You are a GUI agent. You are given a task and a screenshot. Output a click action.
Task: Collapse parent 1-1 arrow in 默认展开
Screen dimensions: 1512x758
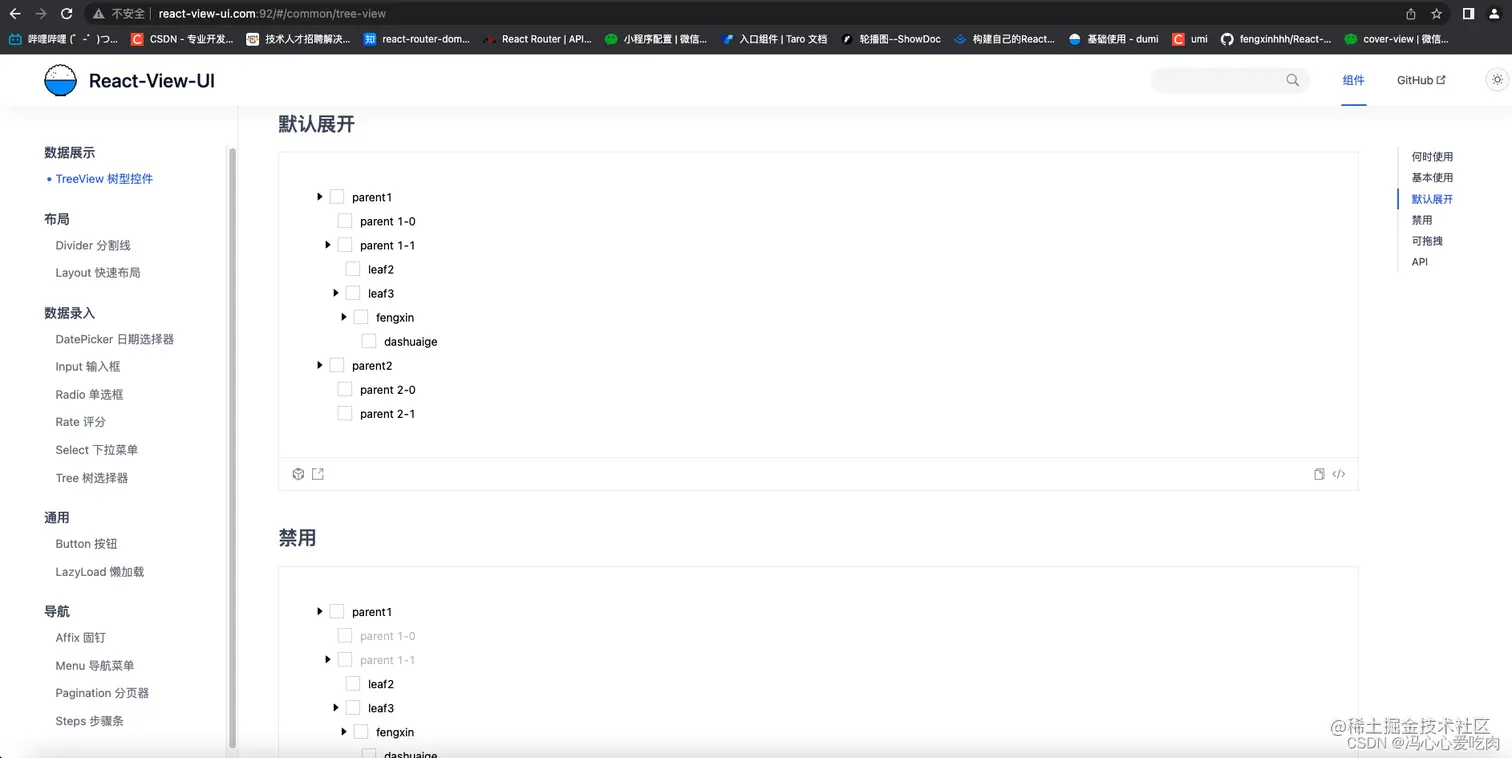328,245
